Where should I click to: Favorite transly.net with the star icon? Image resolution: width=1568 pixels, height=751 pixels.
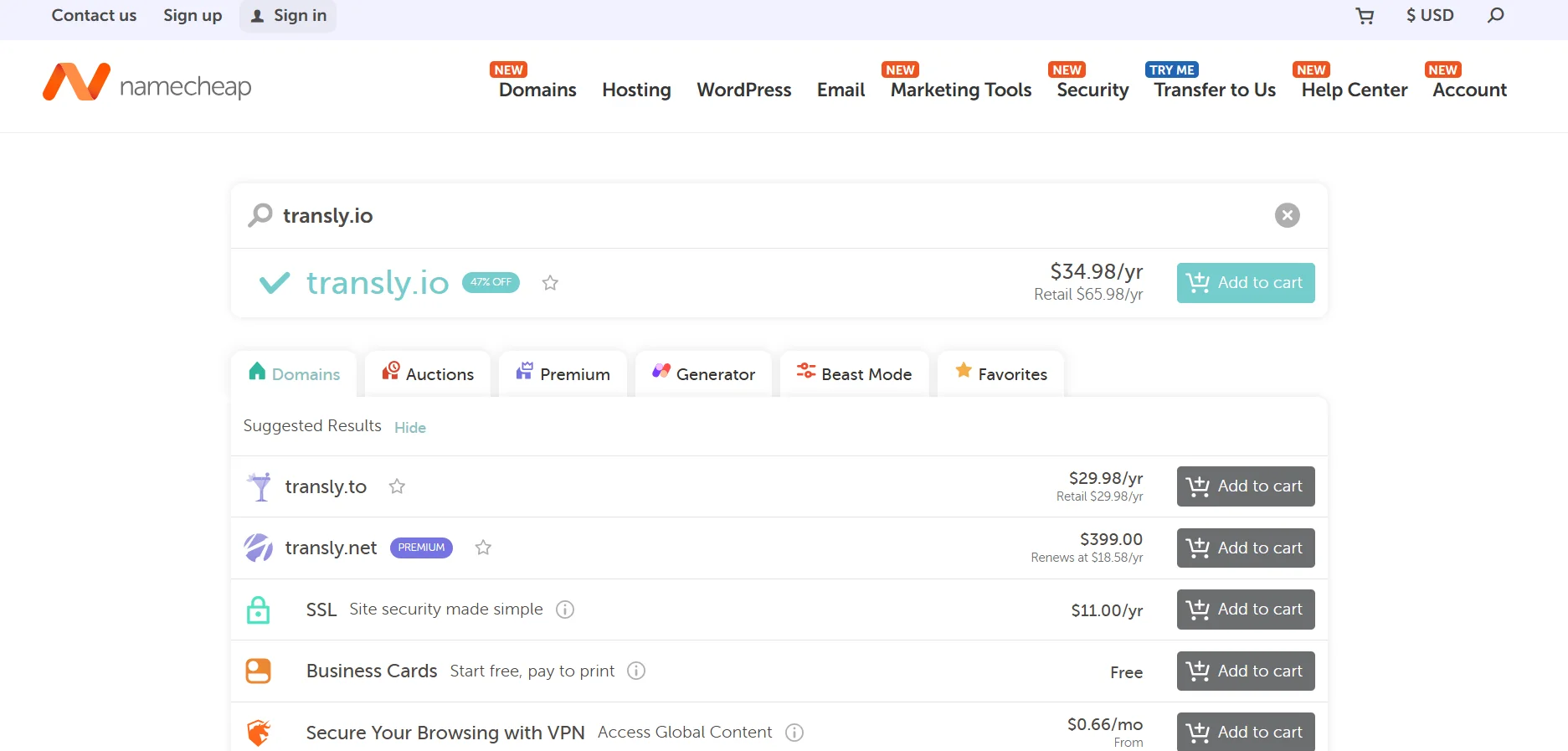[x=483, y=548]
